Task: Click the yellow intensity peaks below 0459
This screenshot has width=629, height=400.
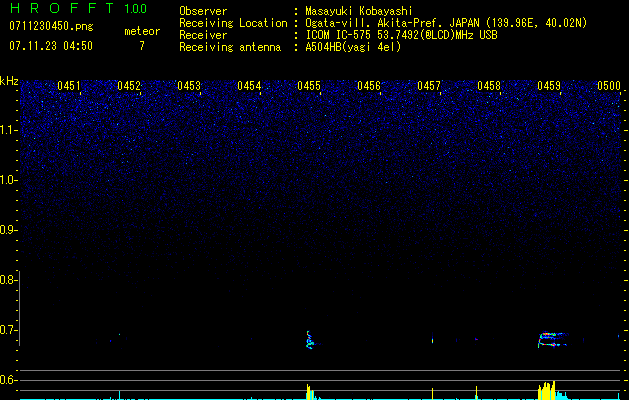Action: point(546,389)
